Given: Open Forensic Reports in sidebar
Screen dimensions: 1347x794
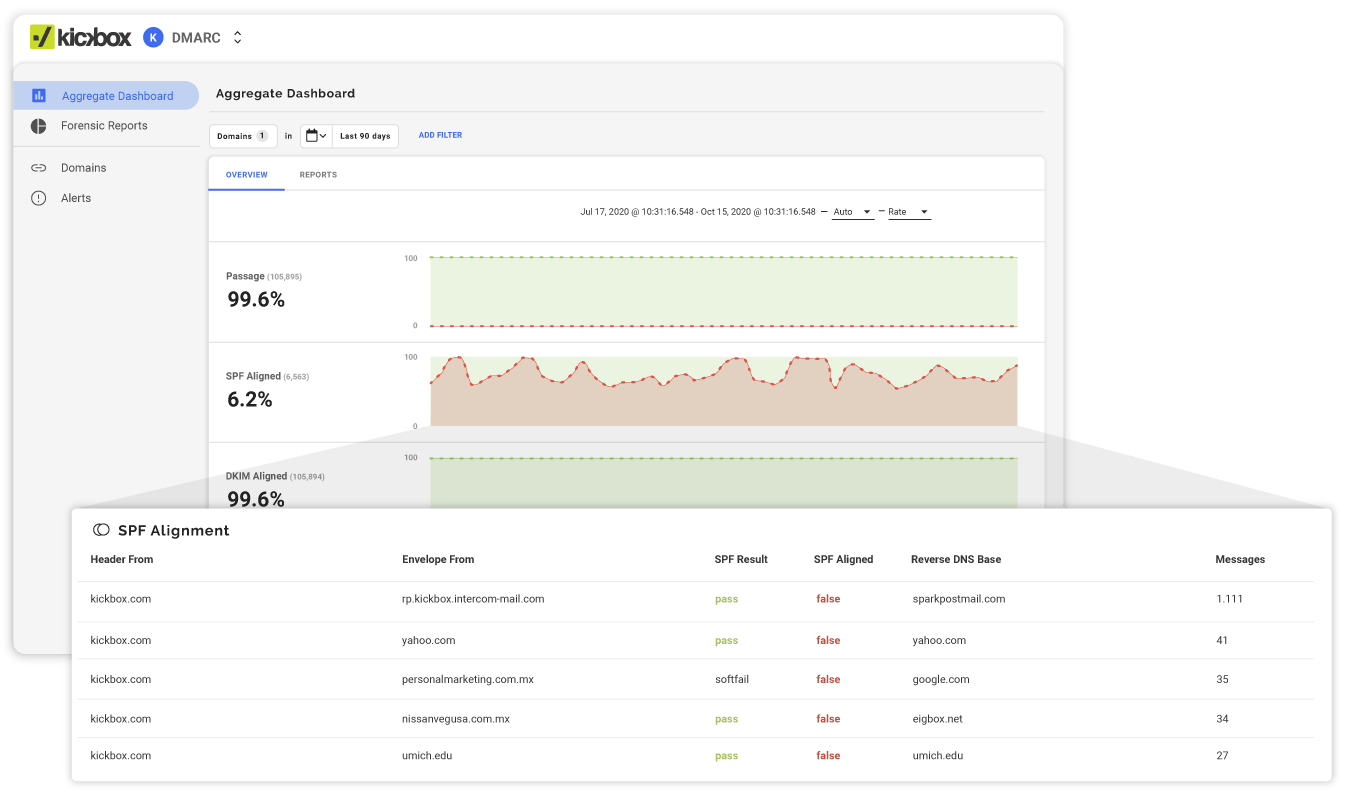Looking at the screenshot, I should tap(106, 126).
